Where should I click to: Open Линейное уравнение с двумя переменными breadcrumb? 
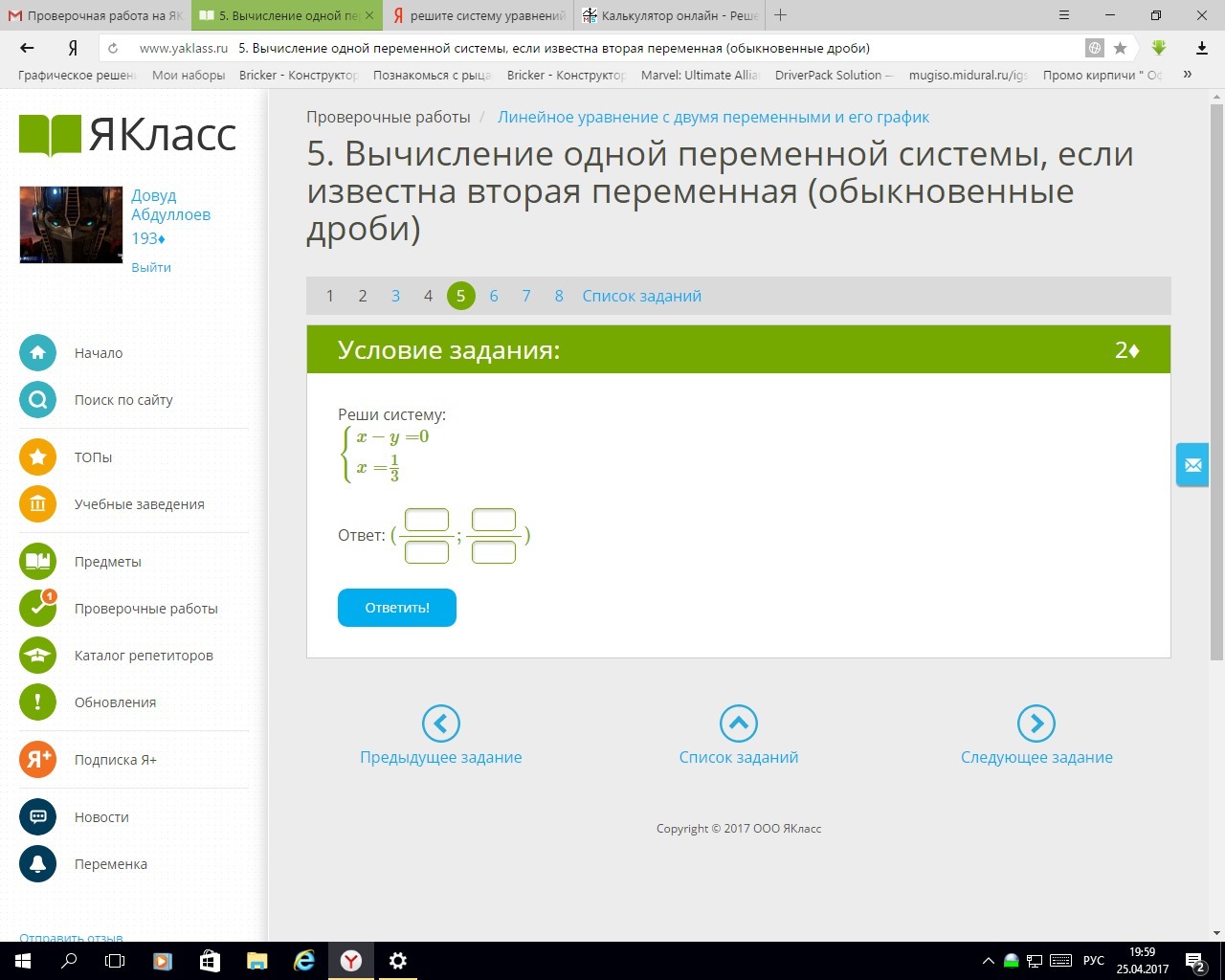point(714,117)
